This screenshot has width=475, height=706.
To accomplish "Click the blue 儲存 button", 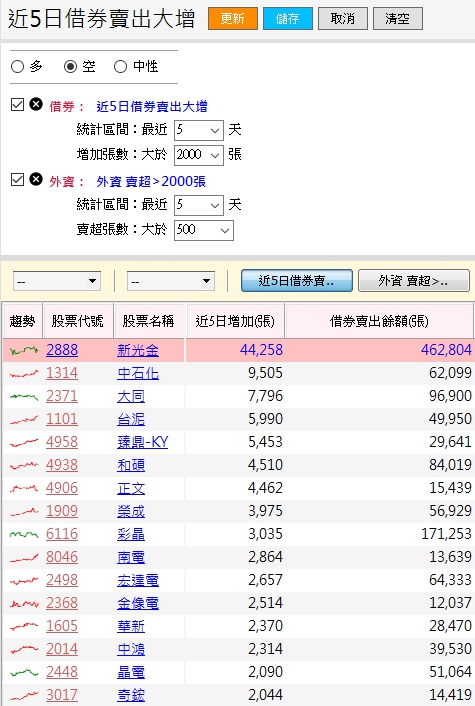I will [288, 18].
